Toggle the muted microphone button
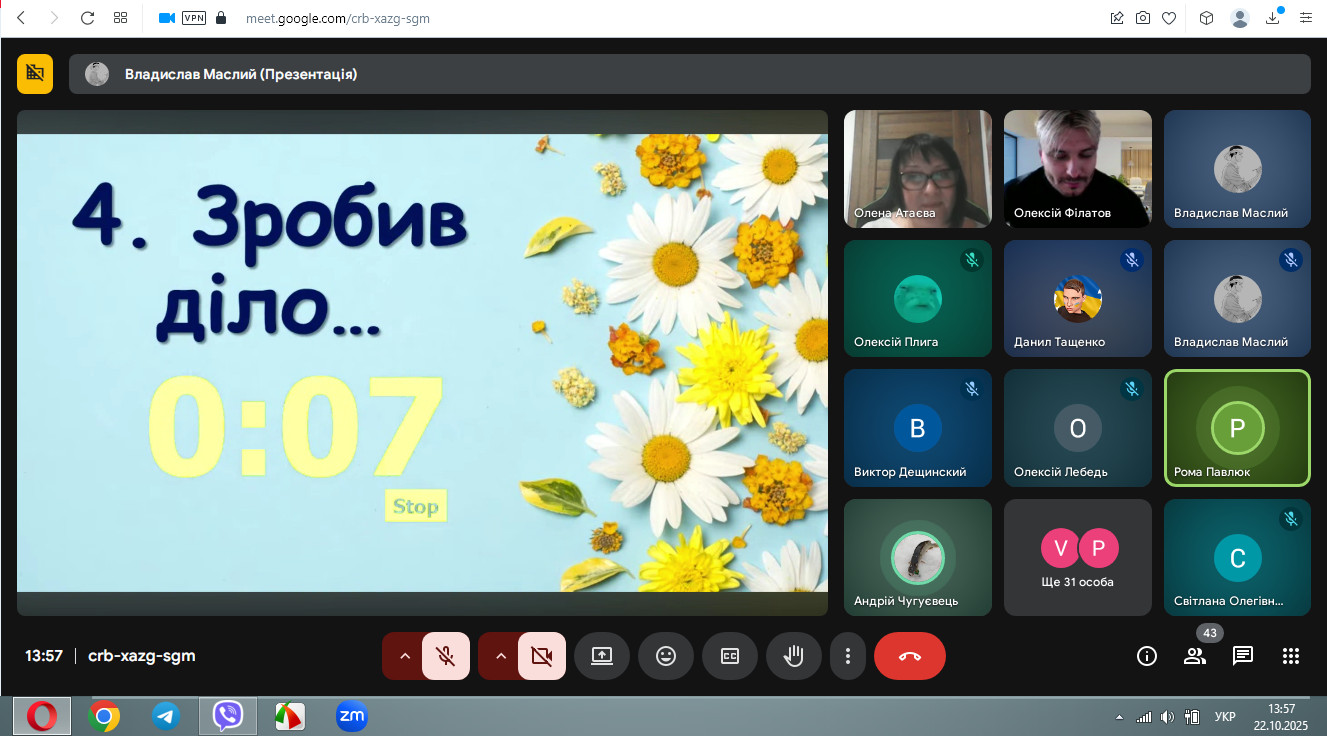Screen dimensions: 1327x736 [x=446, y=656]
